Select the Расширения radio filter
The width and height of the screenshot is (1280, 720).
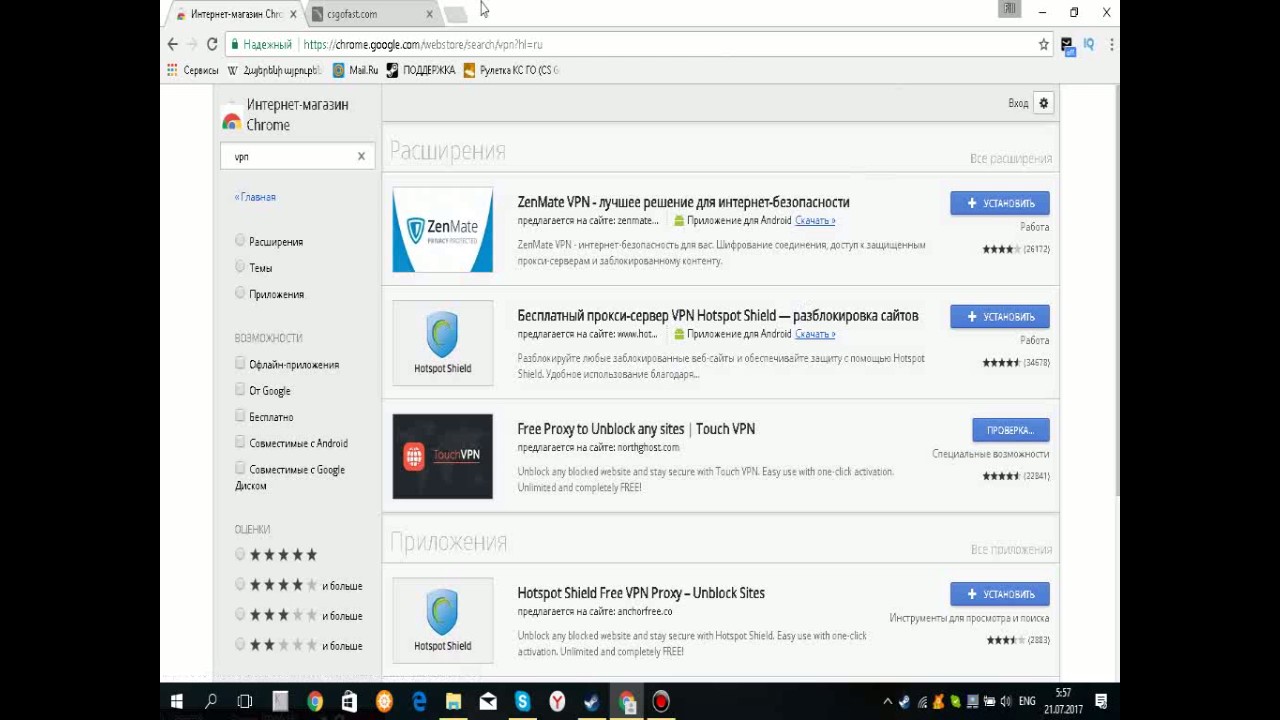pos(240,241)
